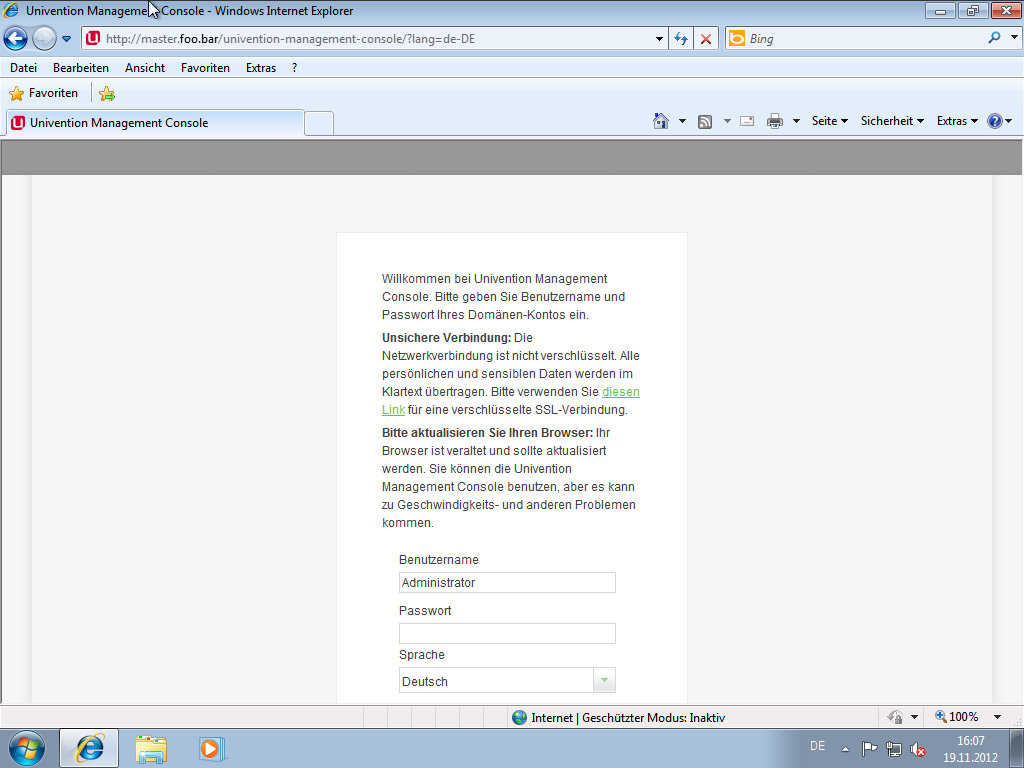Expand the Seite dropdown menu
Viewport: 1024px width, 768px height.
[x=829, y=121]
